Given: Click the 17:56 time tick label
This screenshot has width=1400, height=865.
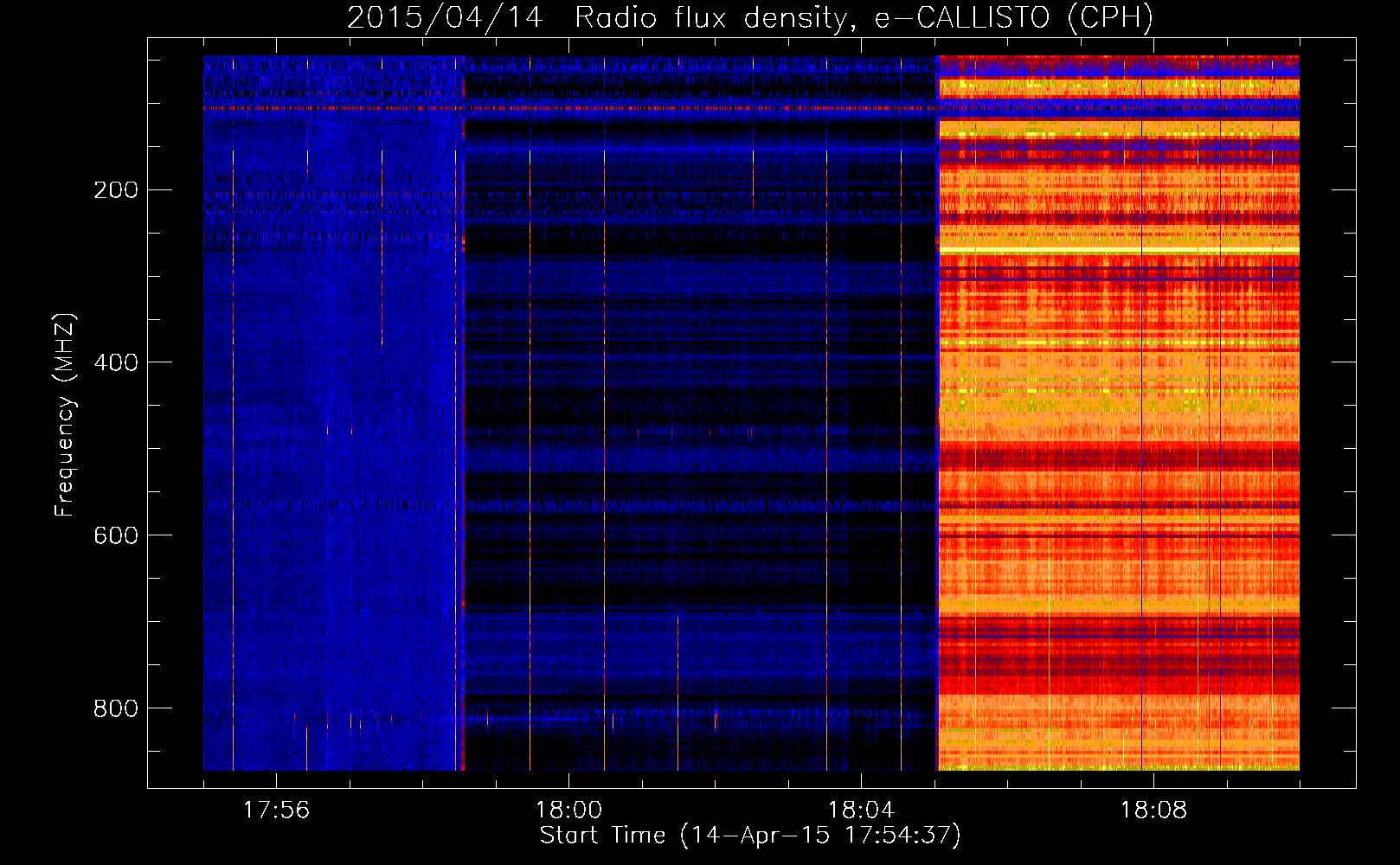Looking at the screenshot, I should tap(276, 811).
